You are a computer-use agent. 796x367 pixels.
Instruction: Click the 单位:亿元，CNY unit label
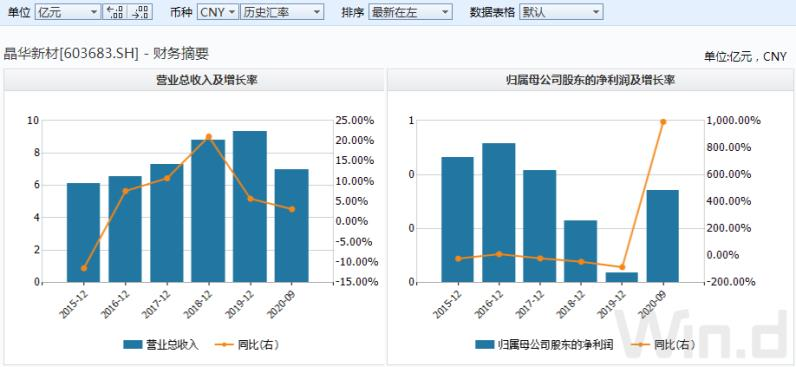tap(745, 56)
